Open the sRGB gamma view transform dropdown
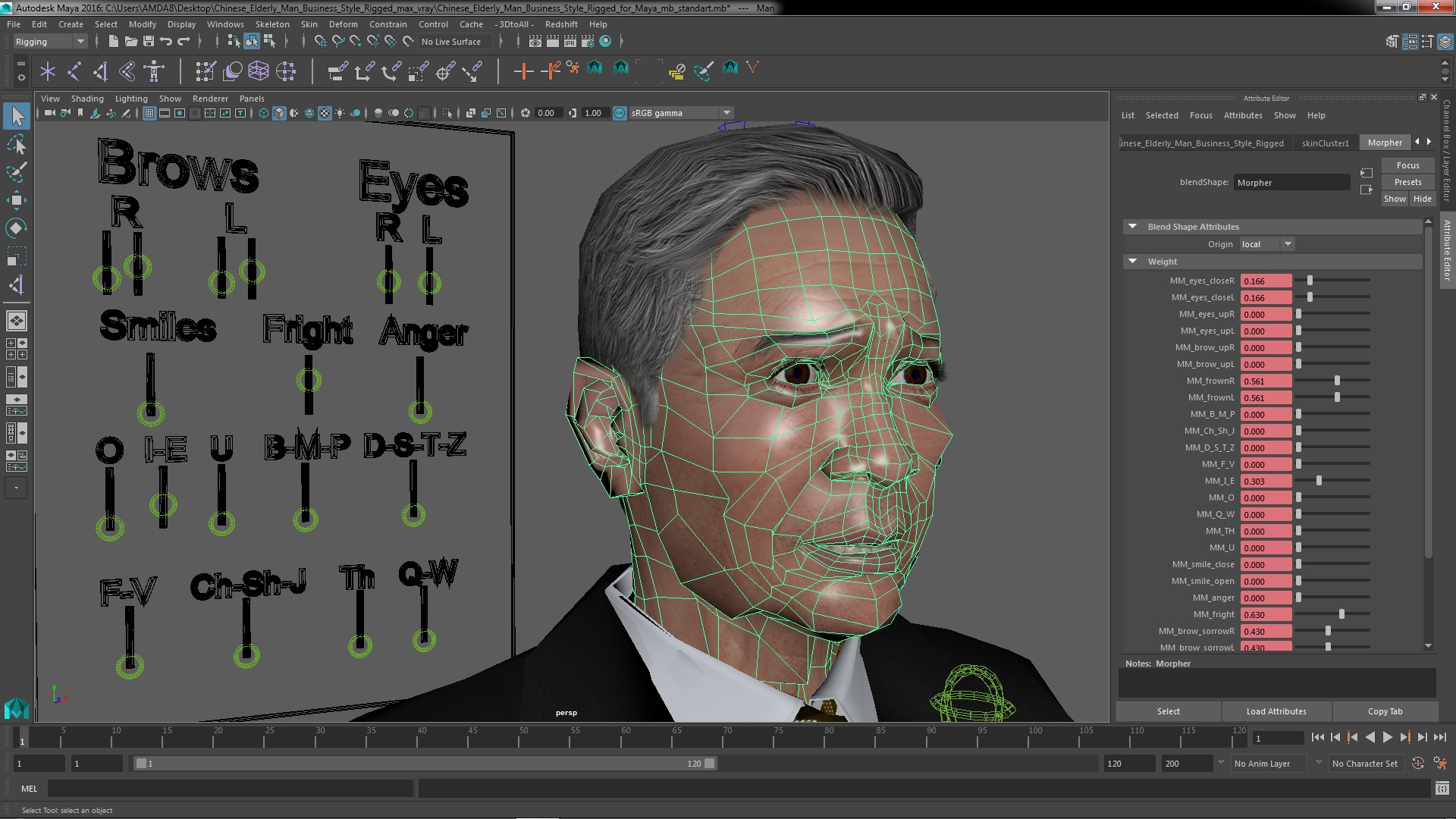1456x819 pixels. pyautogui.click(x=680, y=113)
